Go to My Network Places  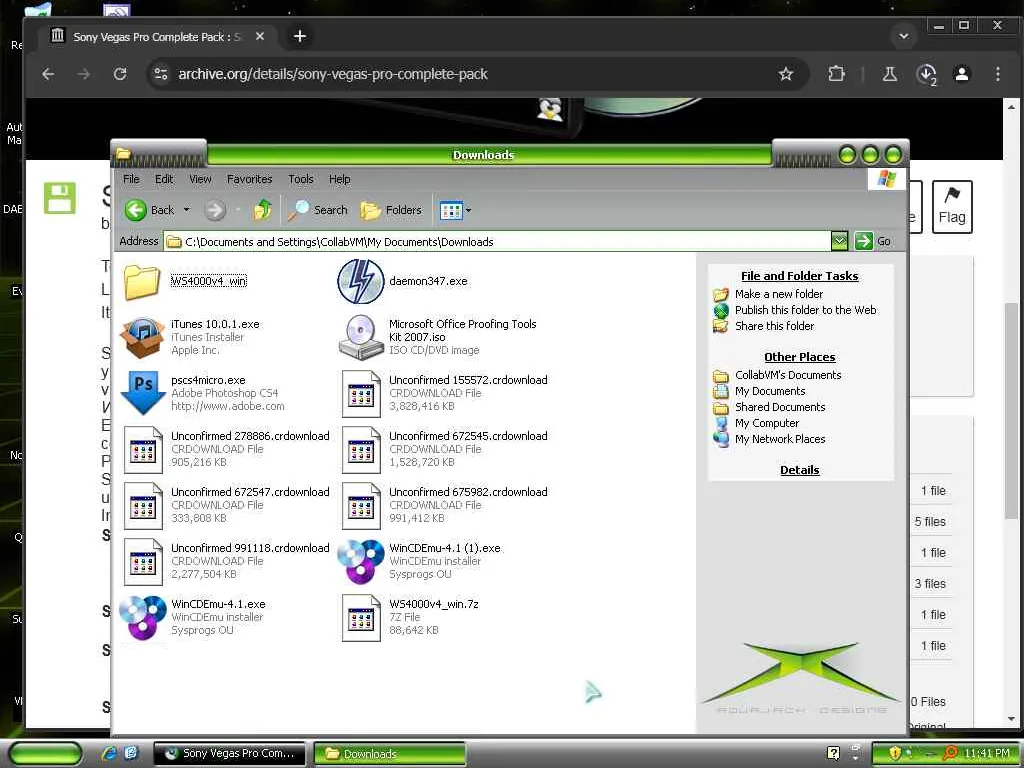point(780,439)
